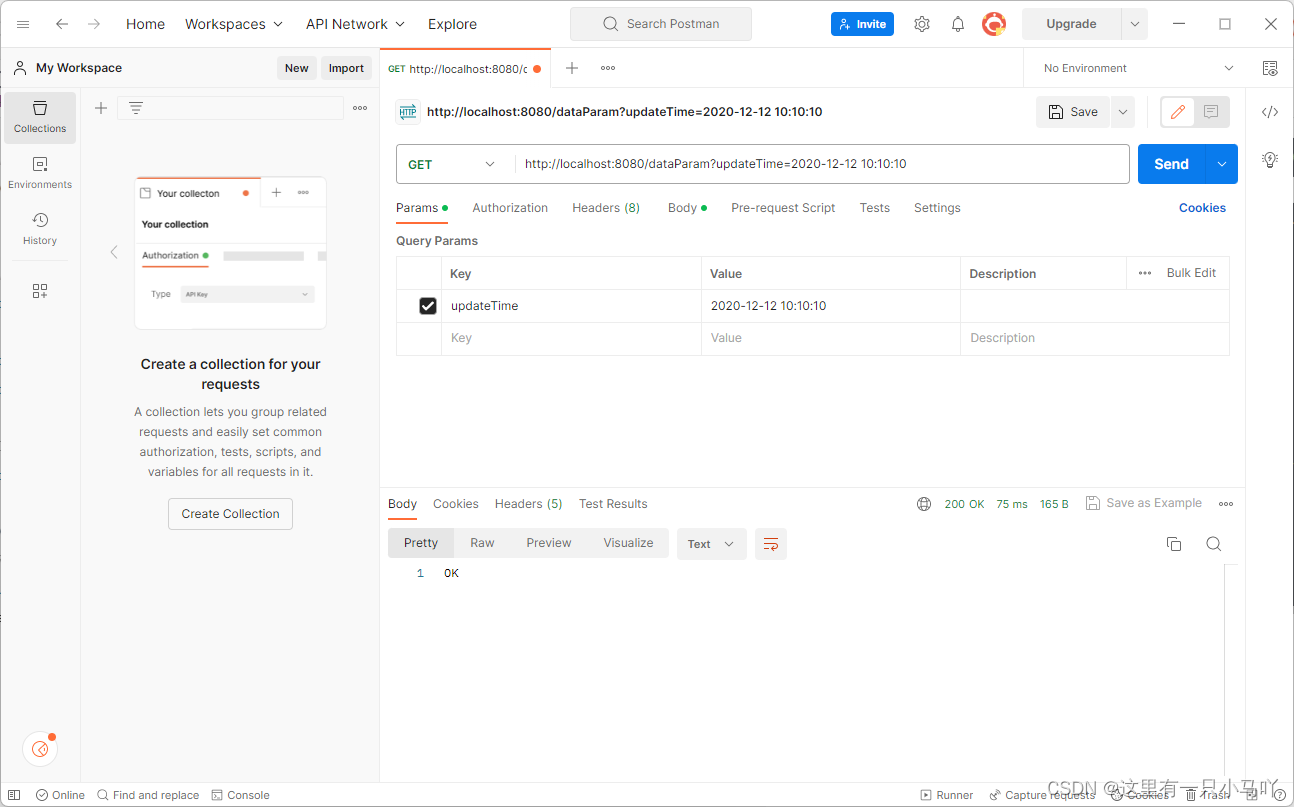Add a new request tab
This screenshot has height=807, width=1294.
pos(572,68)
